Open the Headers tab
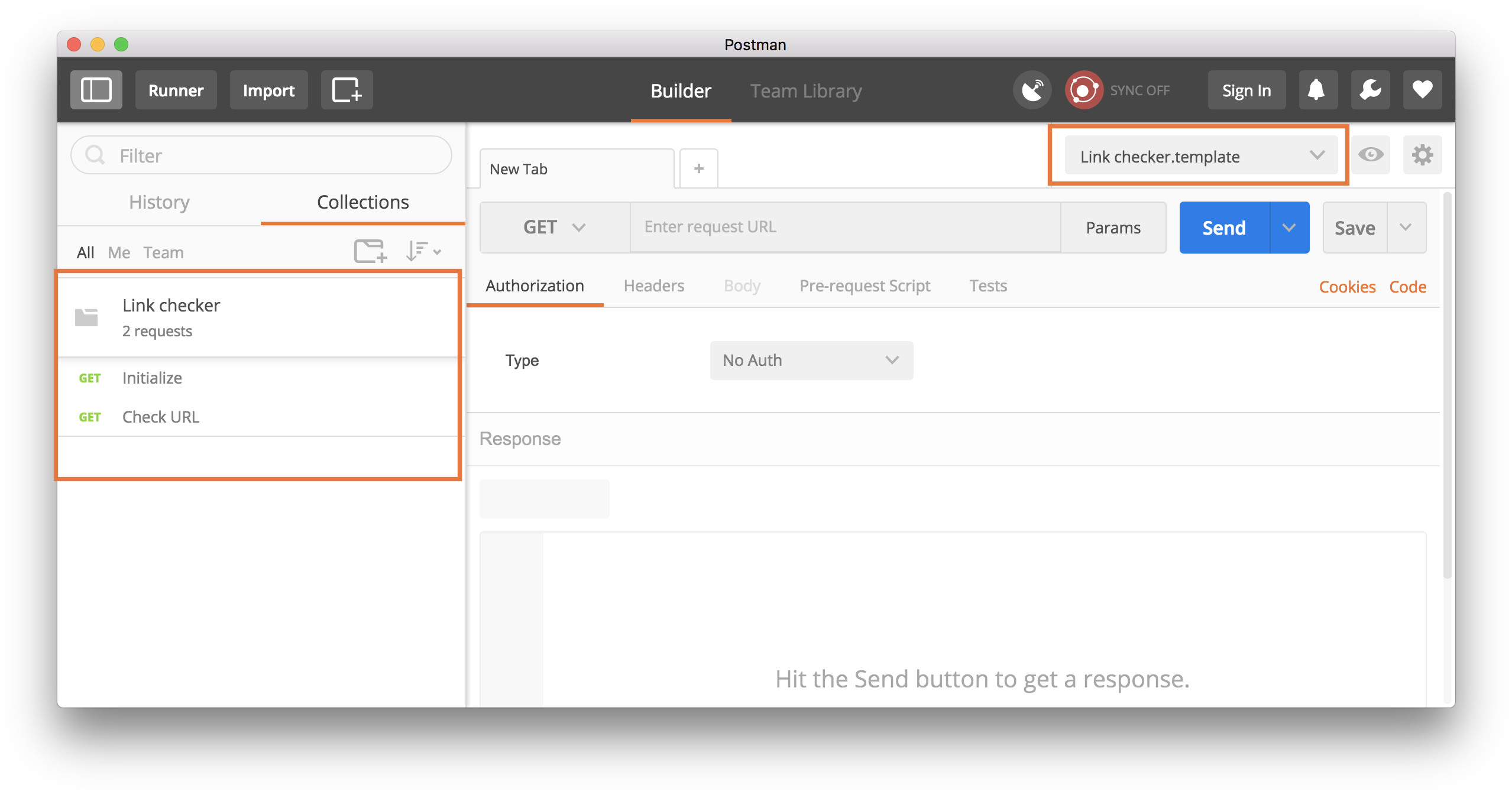This screenshot has height=795, width=1512. [x=653, y=286]
